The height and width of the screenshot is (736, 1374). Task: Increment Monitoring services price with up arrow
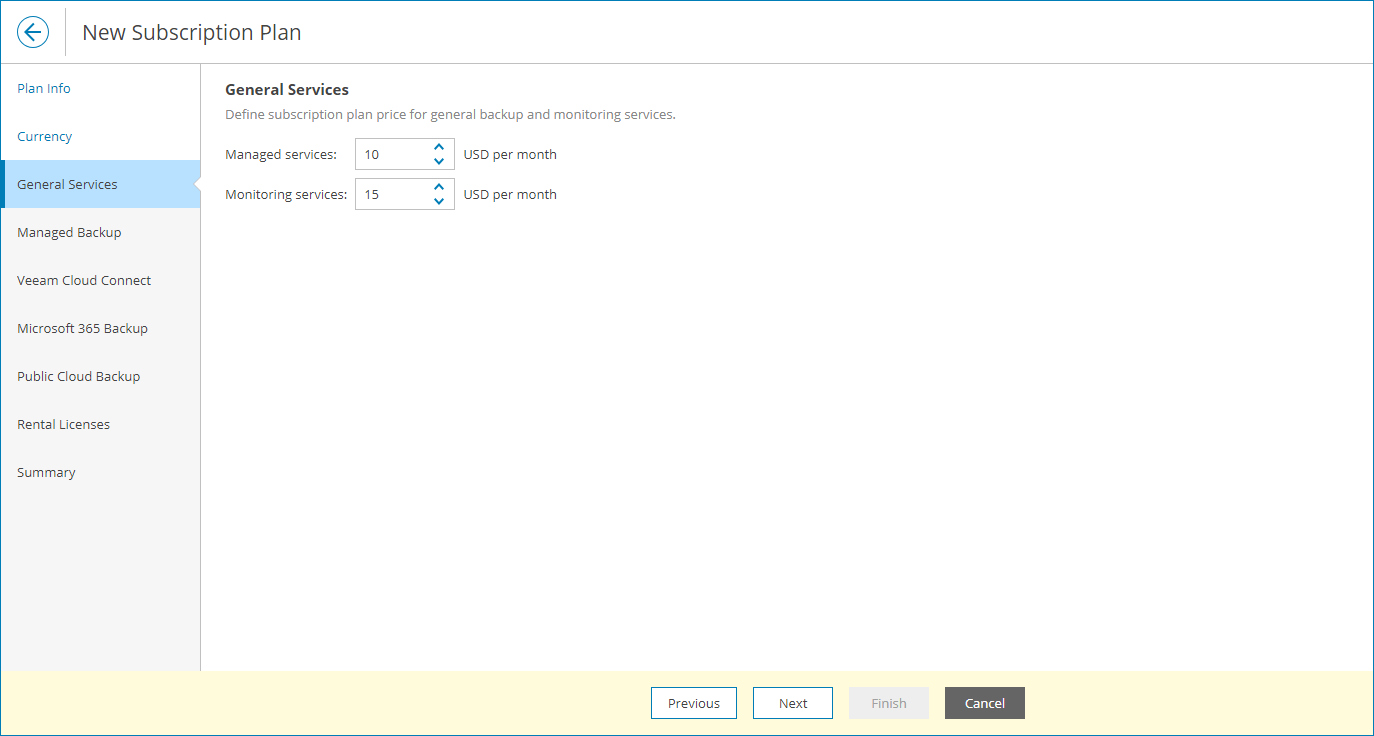438,187
